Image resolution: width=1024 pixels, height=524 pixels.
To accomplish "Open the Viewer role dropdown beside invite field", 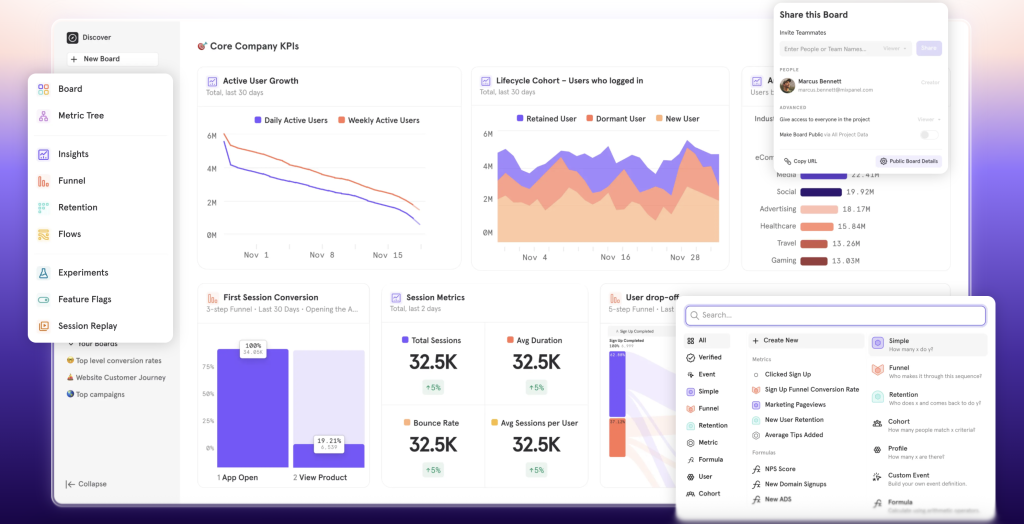I will 896,48.
